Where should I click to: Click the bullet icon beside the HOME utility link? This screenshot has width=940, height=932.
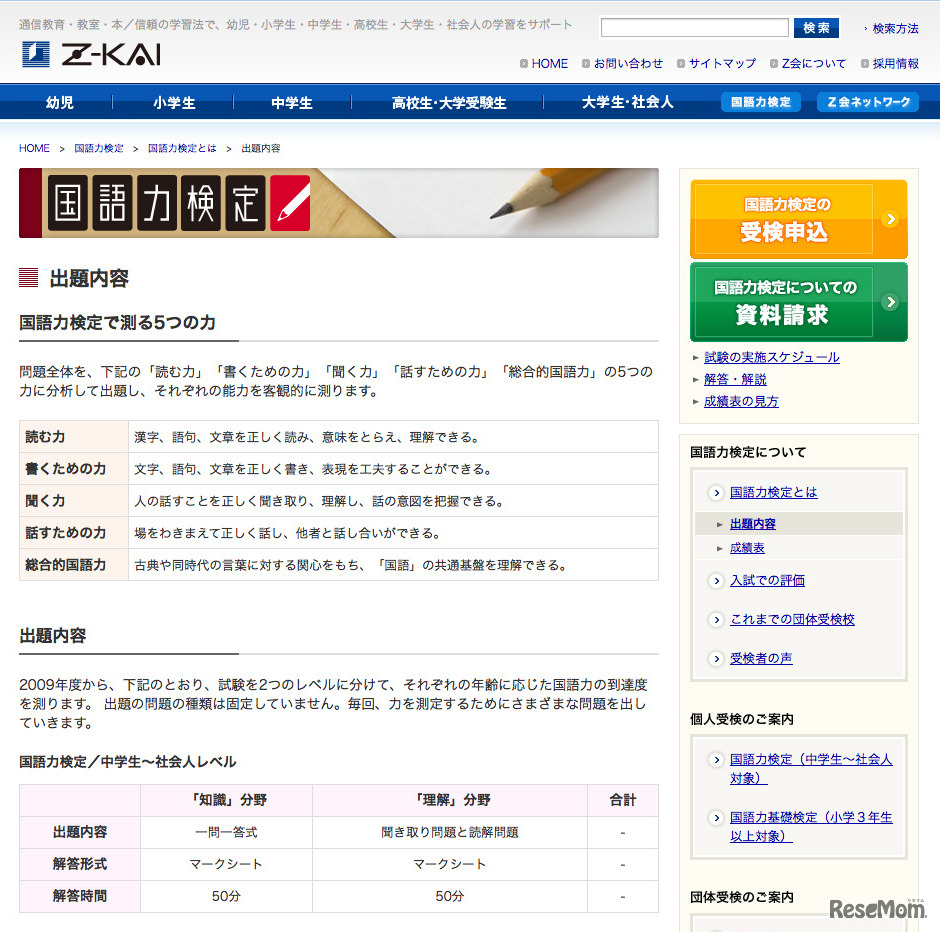[x=524, y=64]
